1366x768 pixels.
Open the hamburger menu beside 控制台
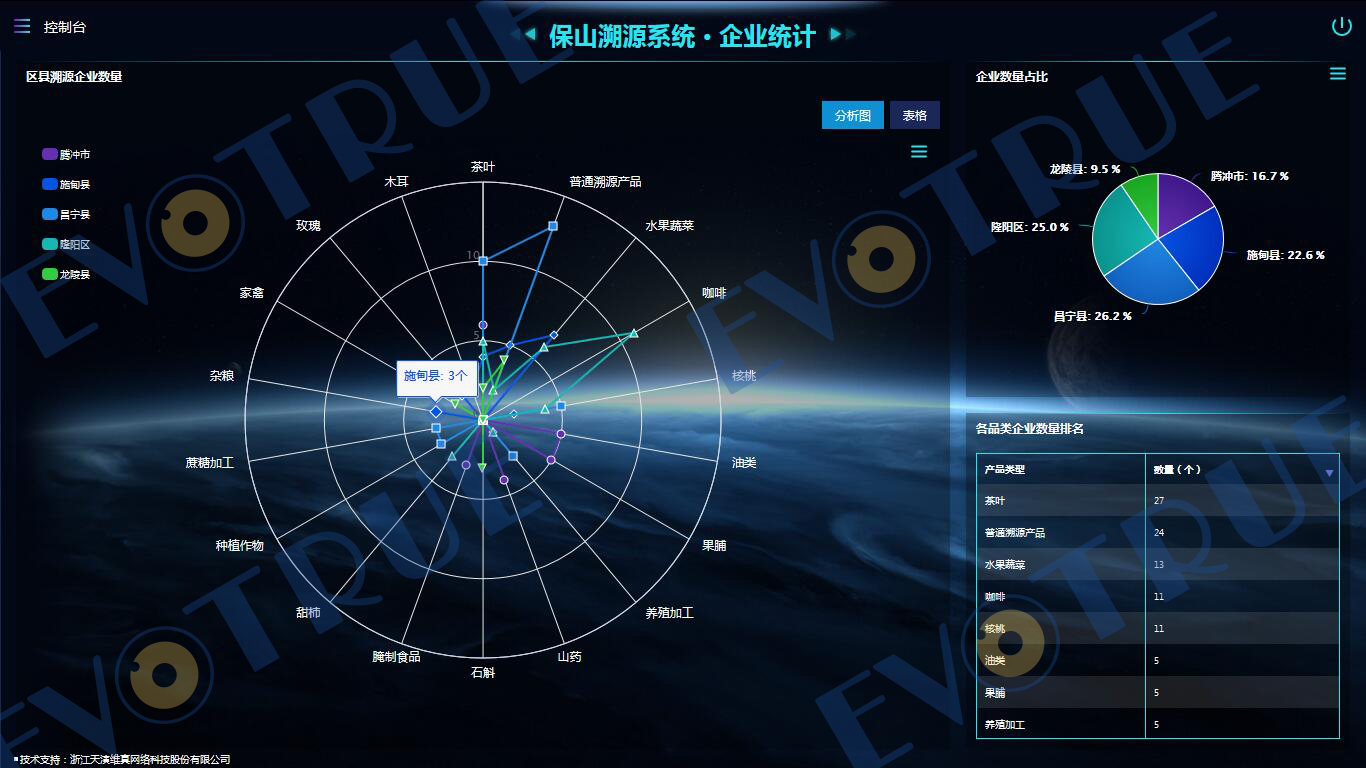22,26
